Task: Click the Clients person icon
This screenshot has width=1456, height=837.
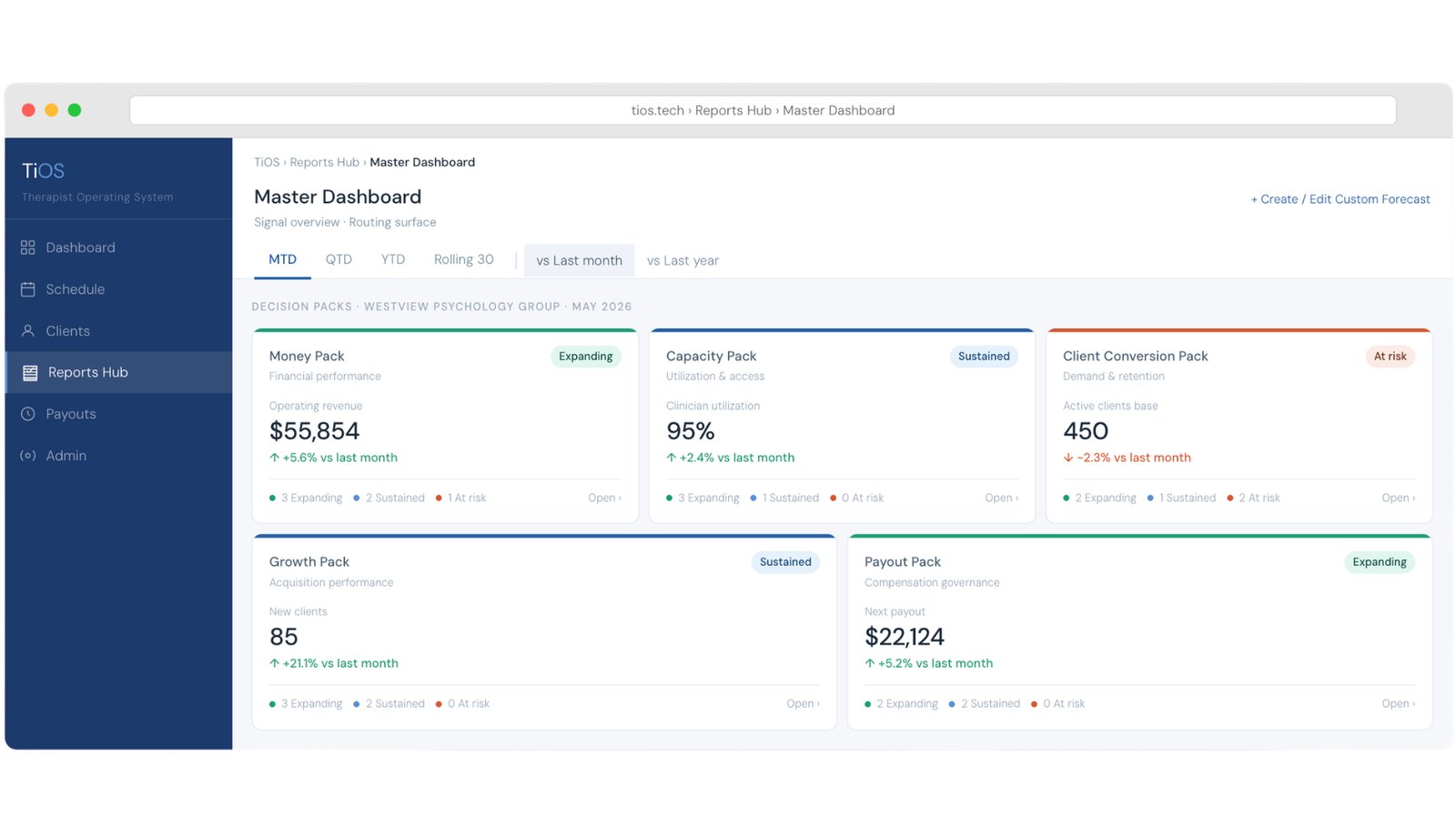Action: 28,331
